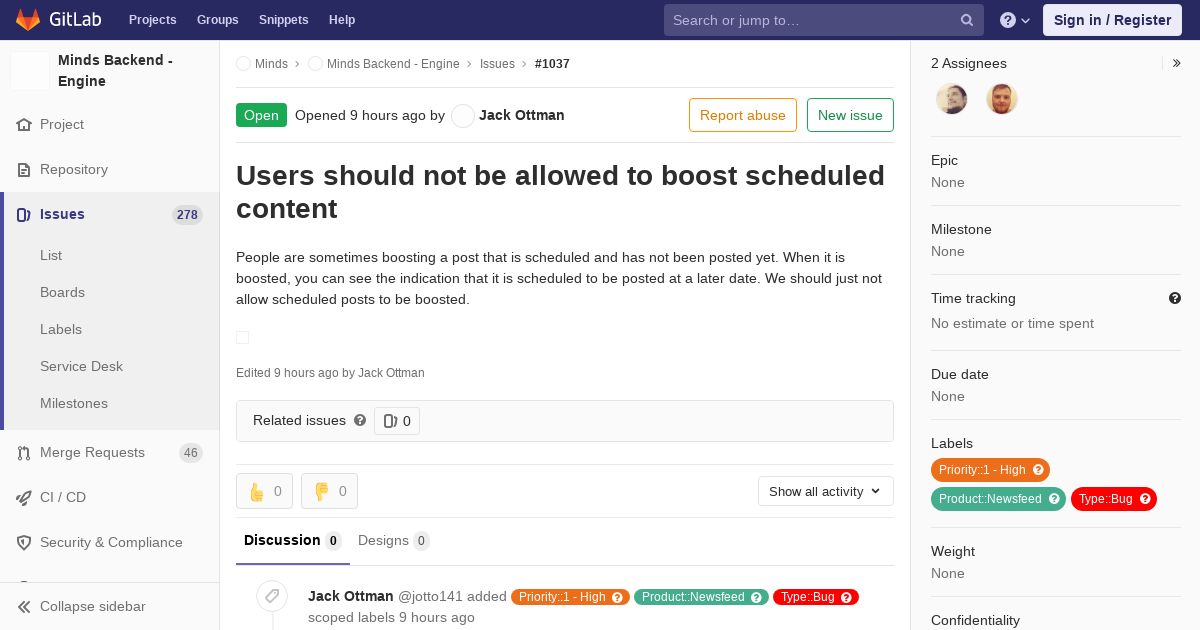The height and width of the screenshot is (630, 1200).
Task: Click the Merge Requests icon in sidebar
Action: (x=24, y=453)
